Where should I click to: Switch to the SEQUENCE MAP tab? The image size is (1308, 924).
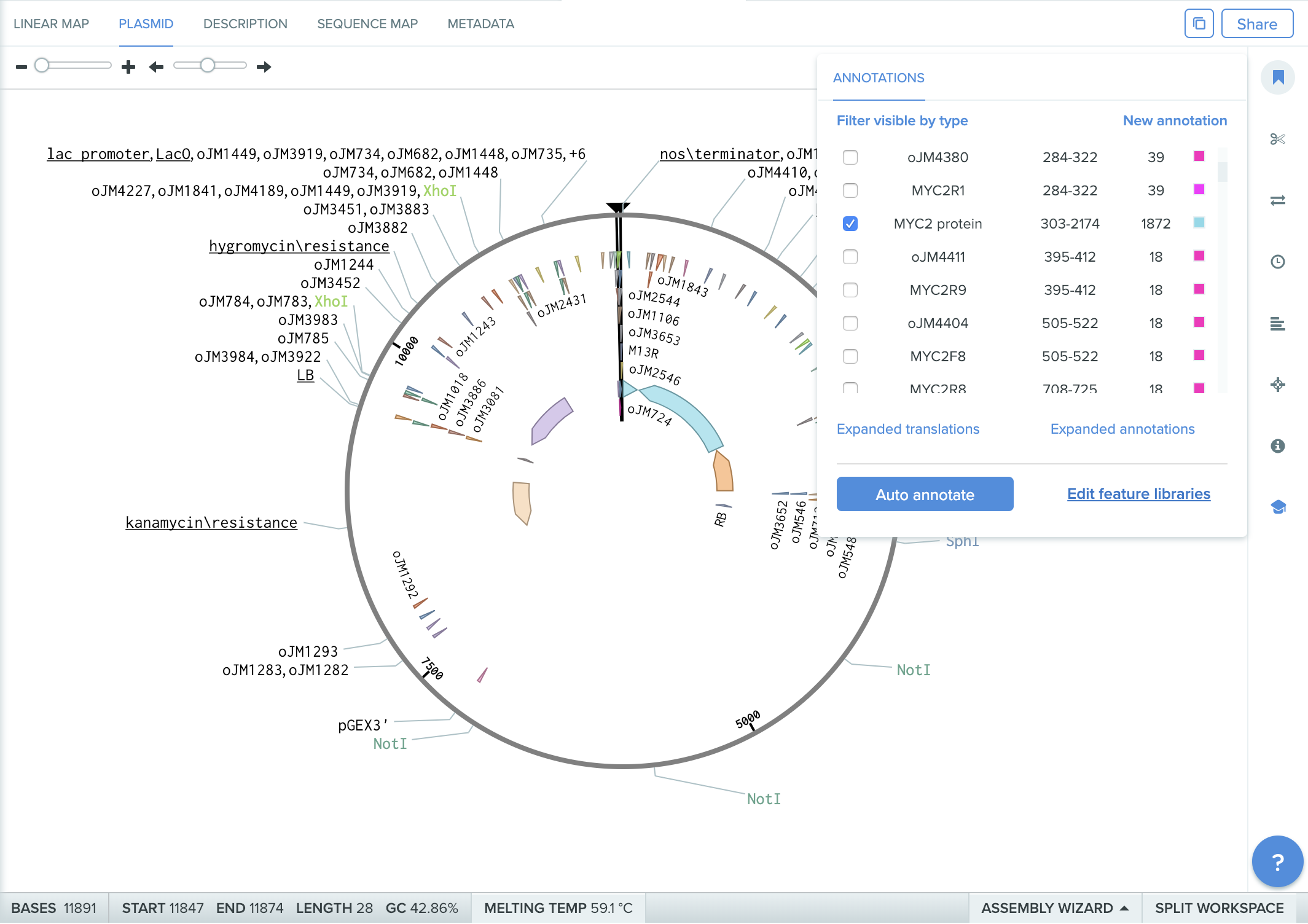point(367,23)
